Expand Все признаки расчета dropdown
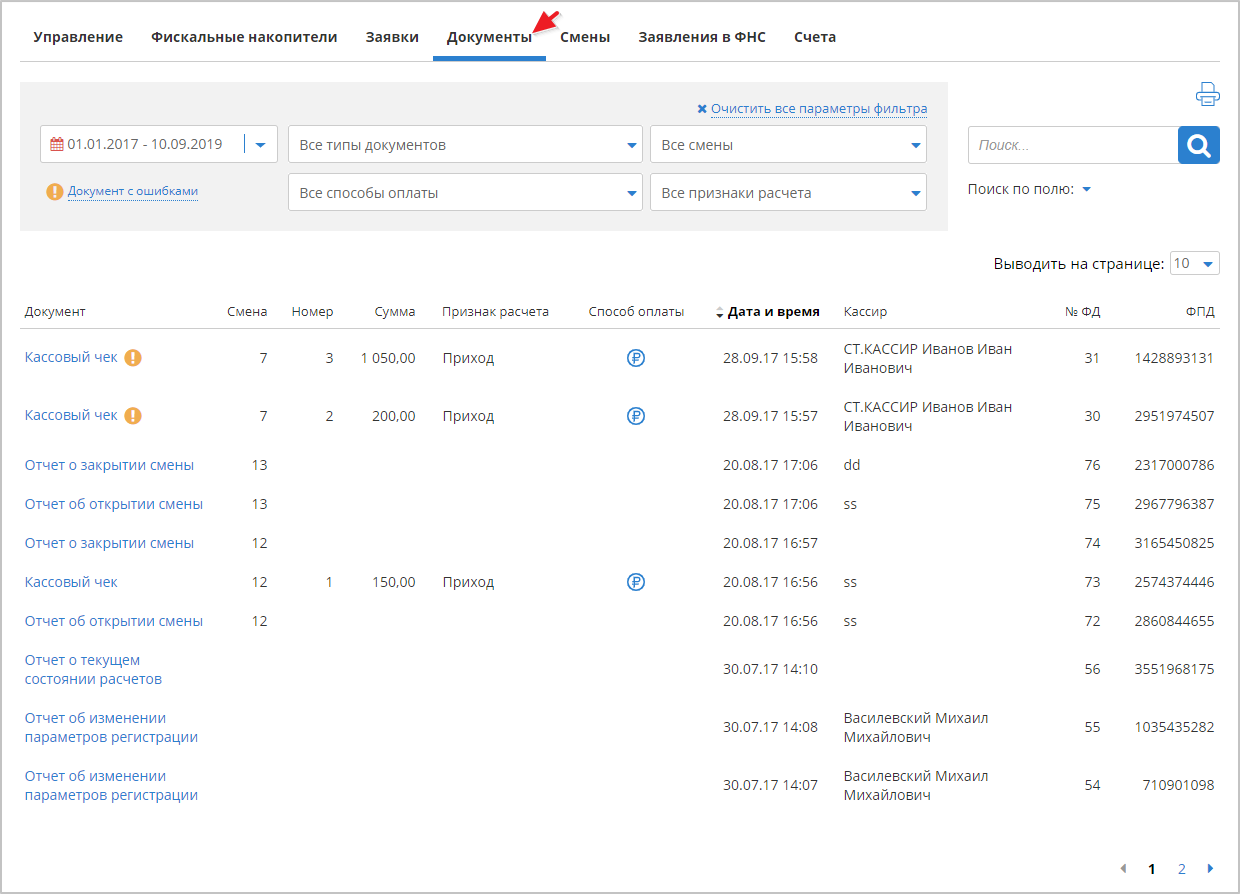This screenshot has width=1240, height=894. 788,193
